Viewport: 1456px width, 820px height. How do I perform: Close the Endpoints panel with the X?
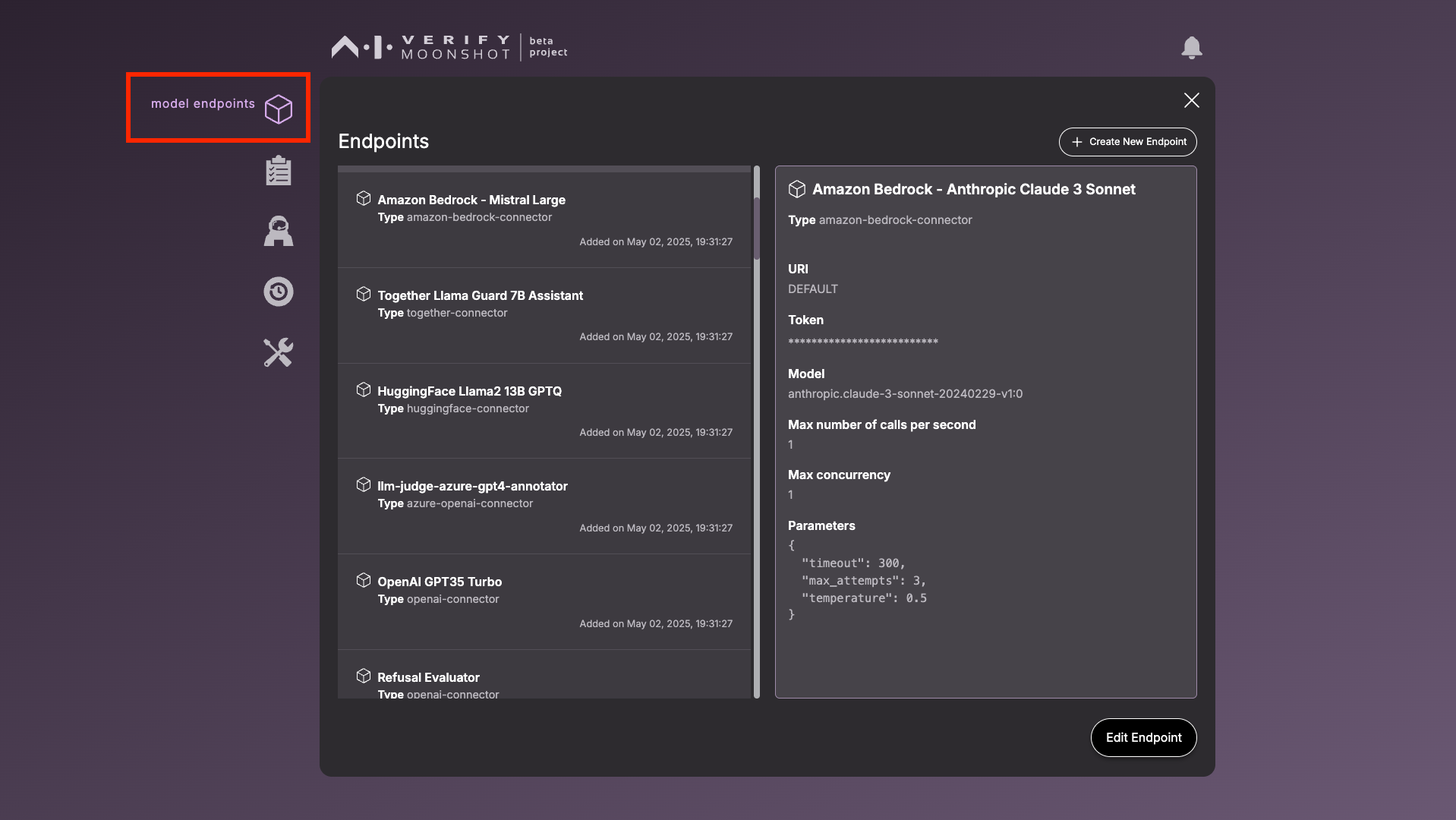(1192, 100)
